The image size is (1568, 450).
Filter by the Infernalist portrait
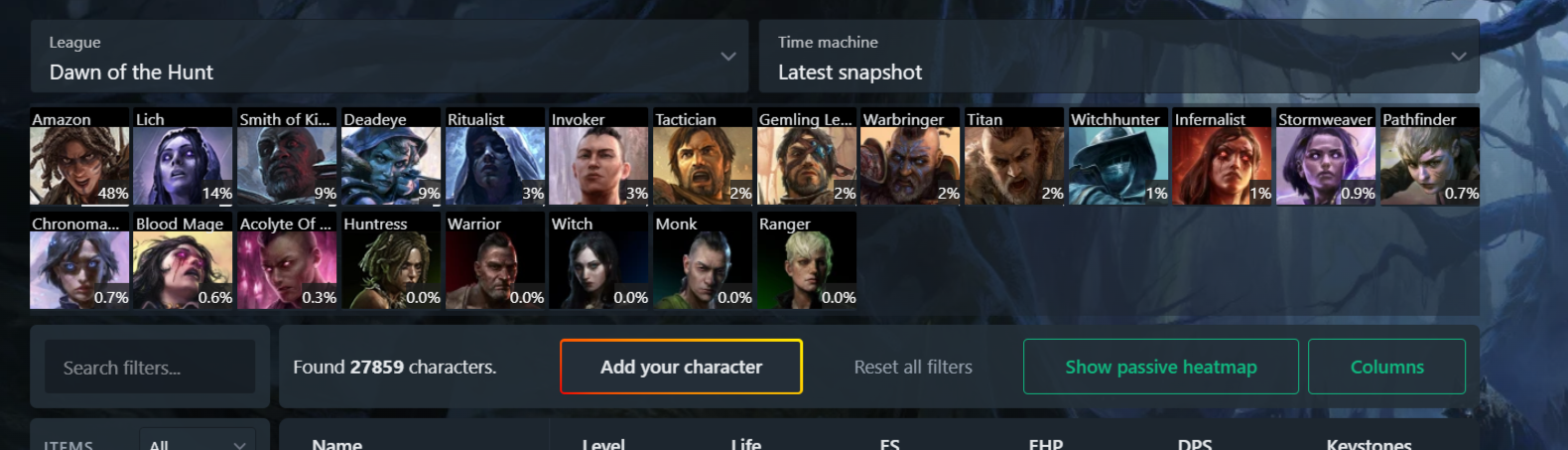click(x=1222, y=156)
